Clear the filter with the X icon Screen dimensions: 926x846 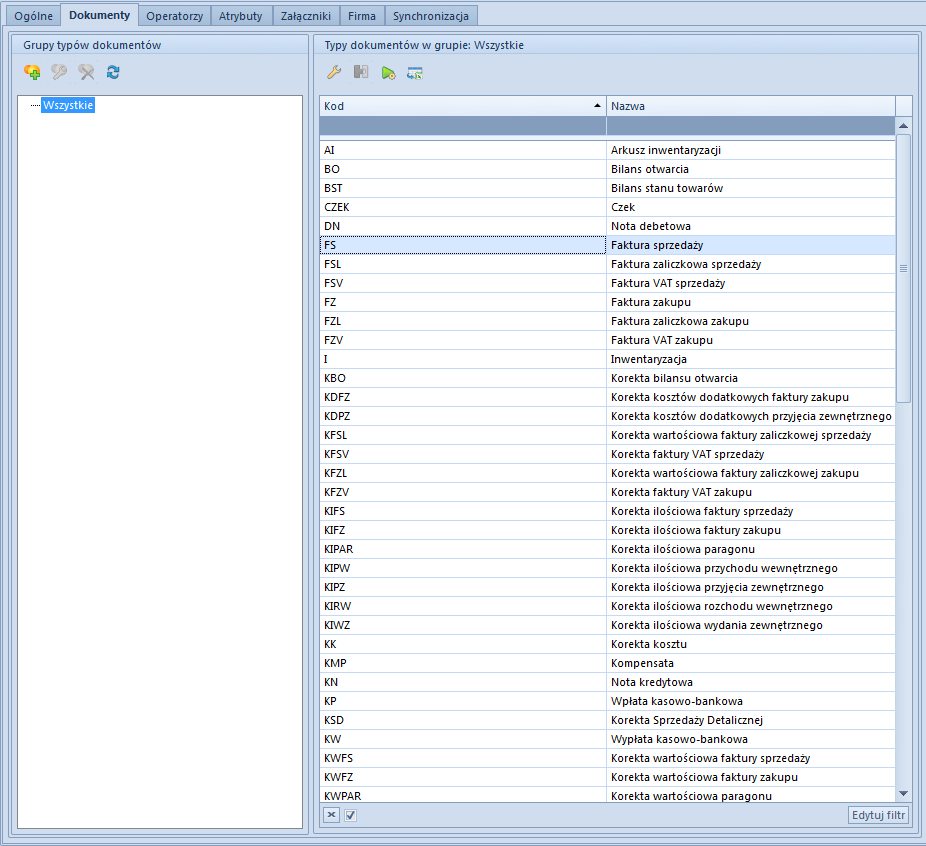click(331, 815)
